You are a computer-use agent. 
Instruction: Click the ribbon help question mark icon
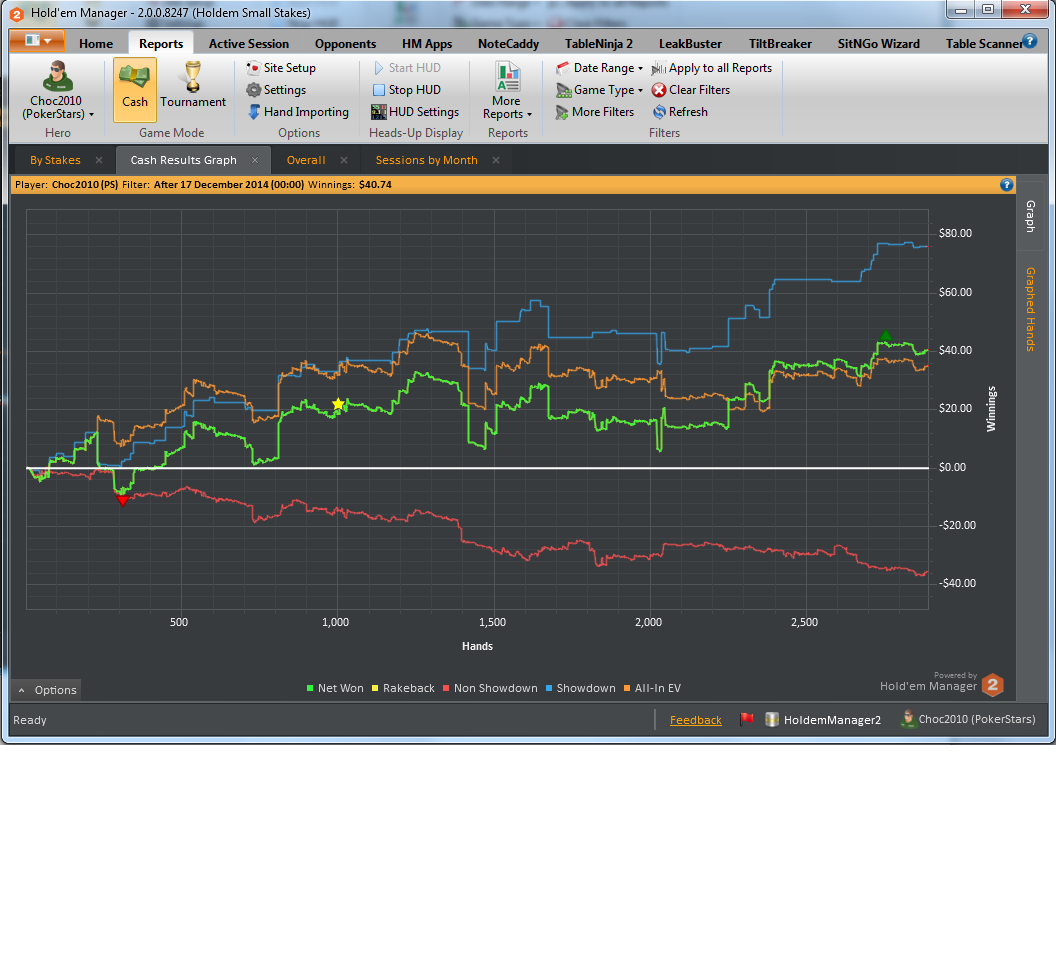(x=1030, y=41)
